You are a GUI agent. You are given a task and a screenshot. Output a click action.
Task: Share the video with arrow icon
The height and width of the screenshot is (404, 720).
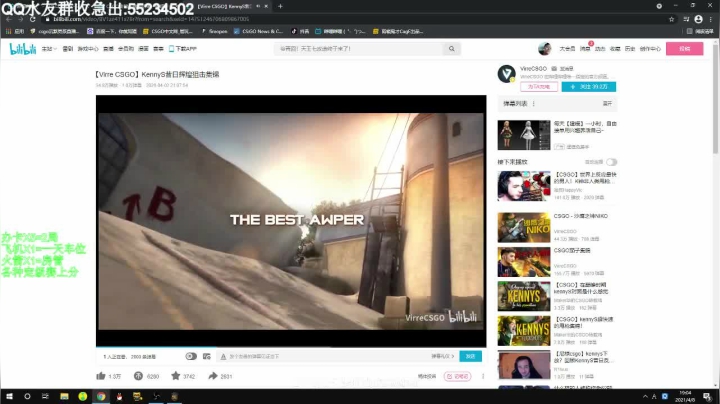point(213,376)
